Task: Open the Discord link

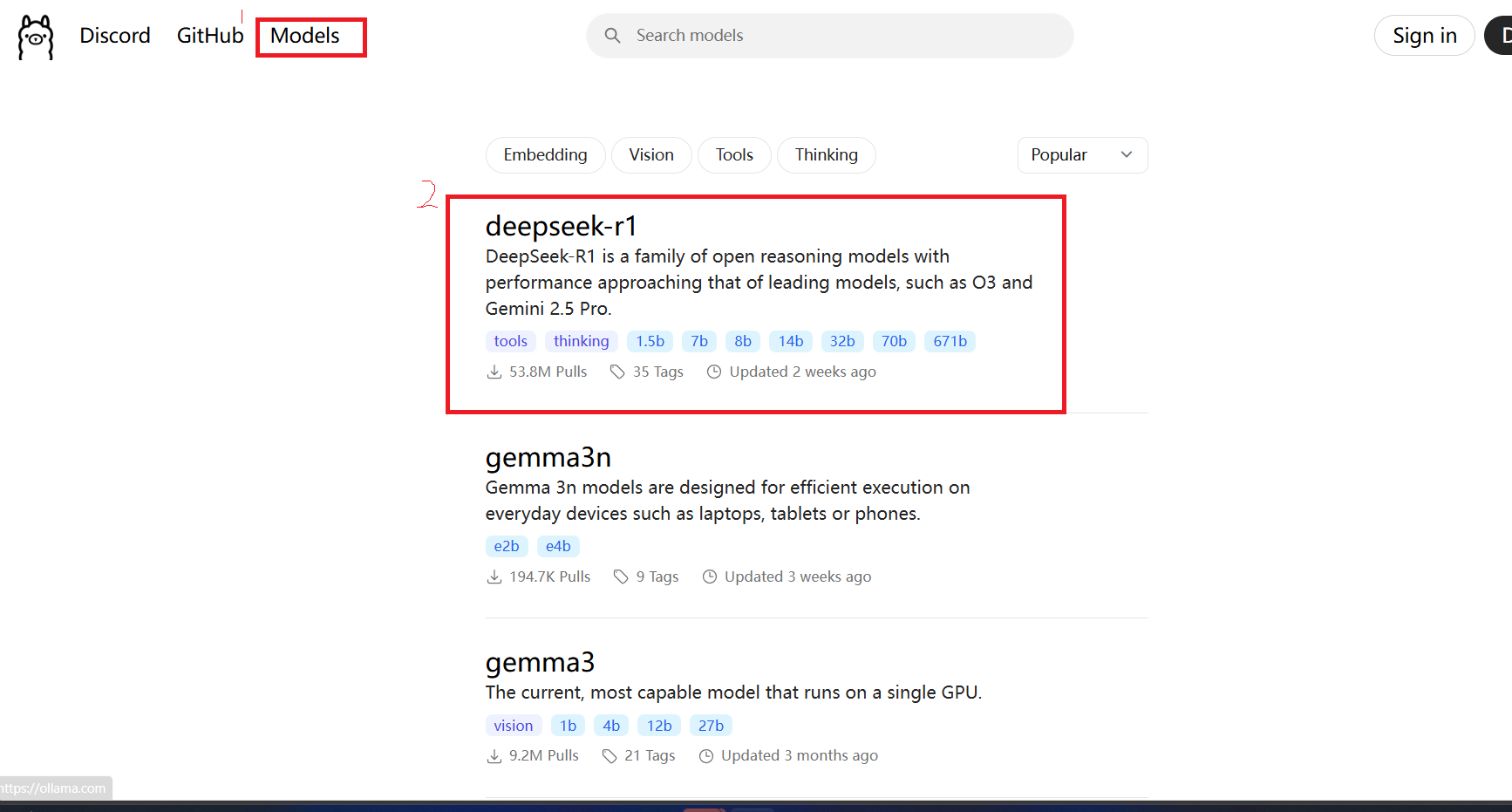Action: tap(115, 36)
